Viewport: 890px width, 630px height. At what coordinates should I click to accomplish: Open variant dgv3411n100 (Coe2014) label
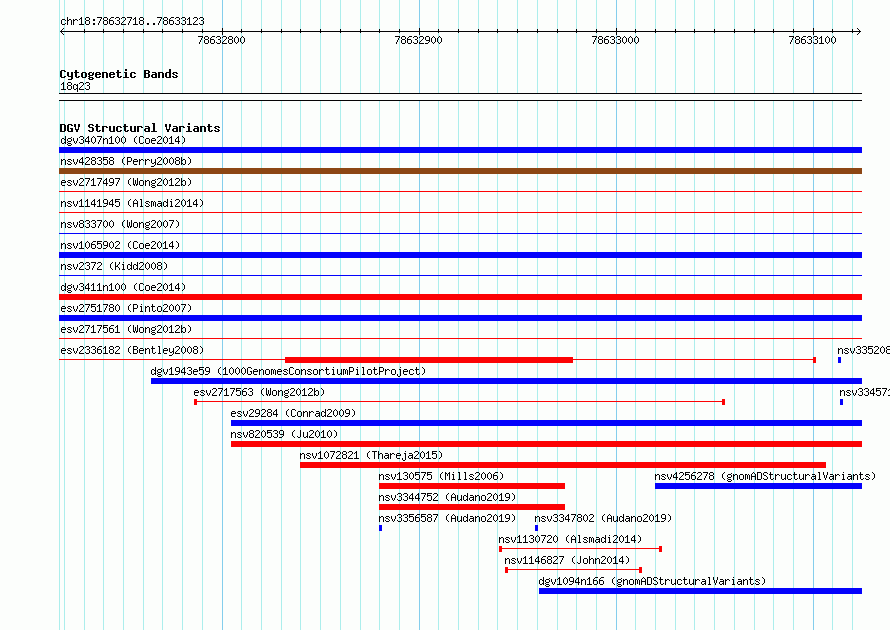pyautogui.click(x=123, y=287)
